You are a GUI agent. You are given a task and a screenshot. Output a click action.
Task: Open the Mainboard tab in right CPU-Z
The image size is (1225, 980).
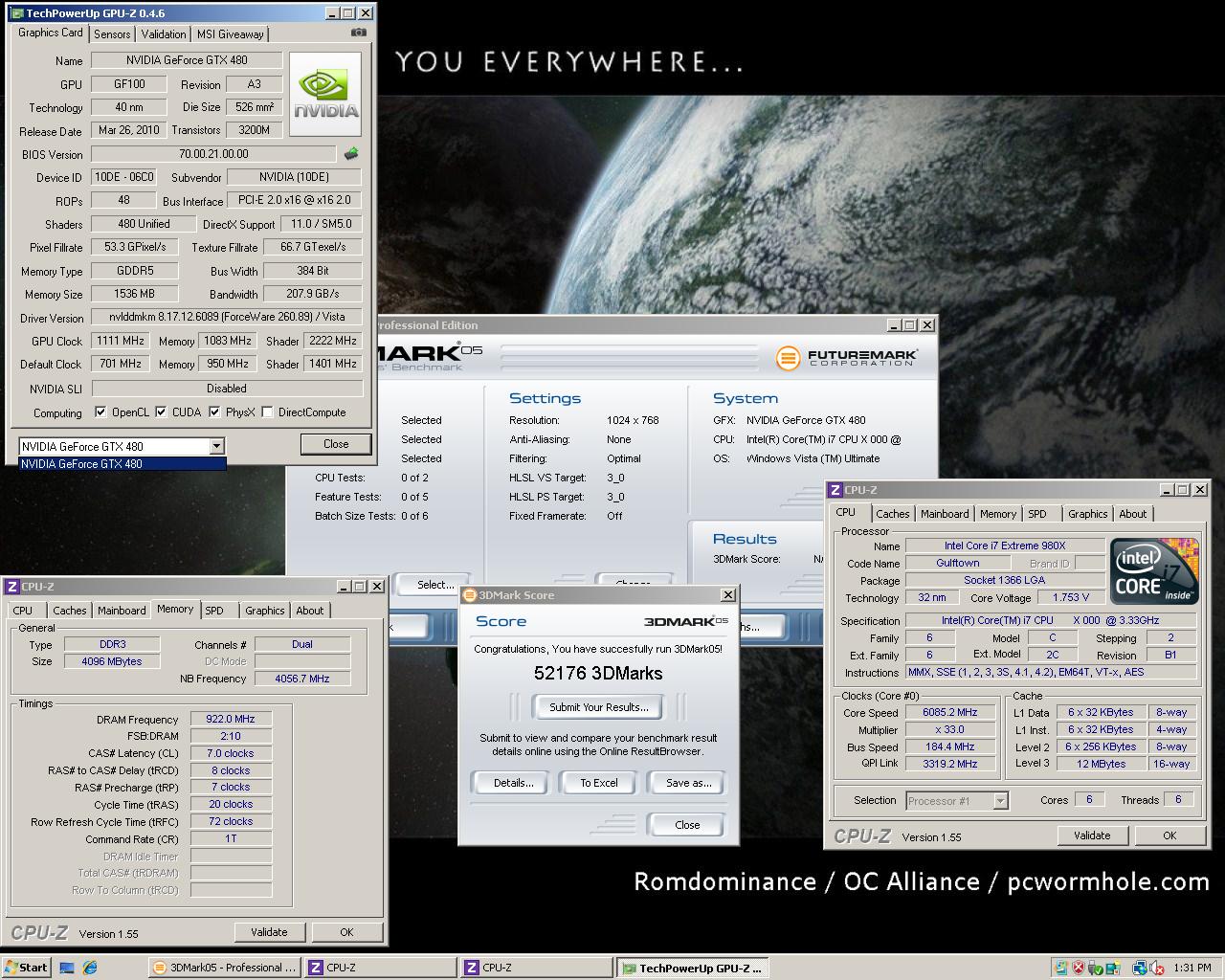coord(944,514)
